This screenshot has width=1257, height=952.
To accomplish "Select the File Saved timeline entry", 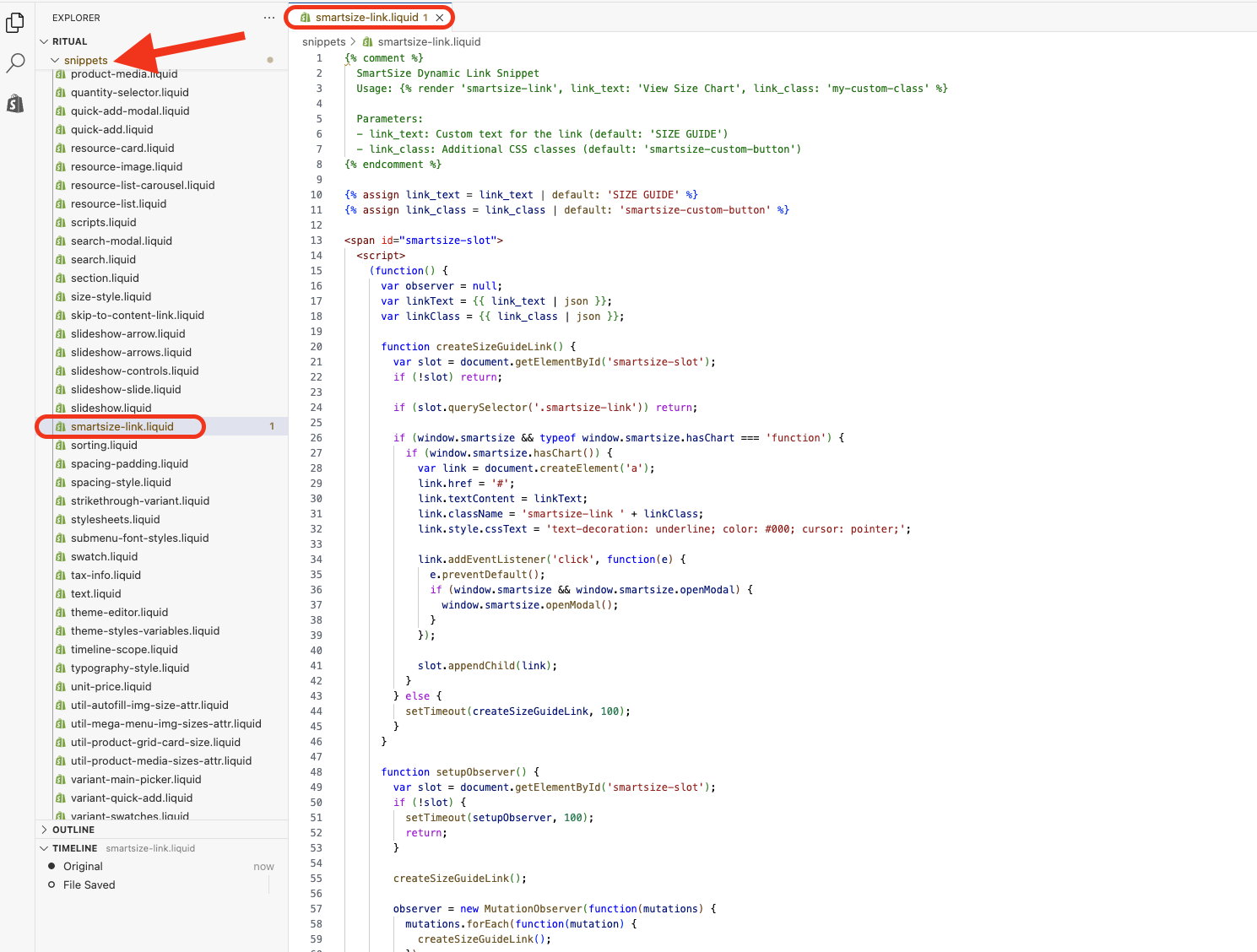I will 89,885.
